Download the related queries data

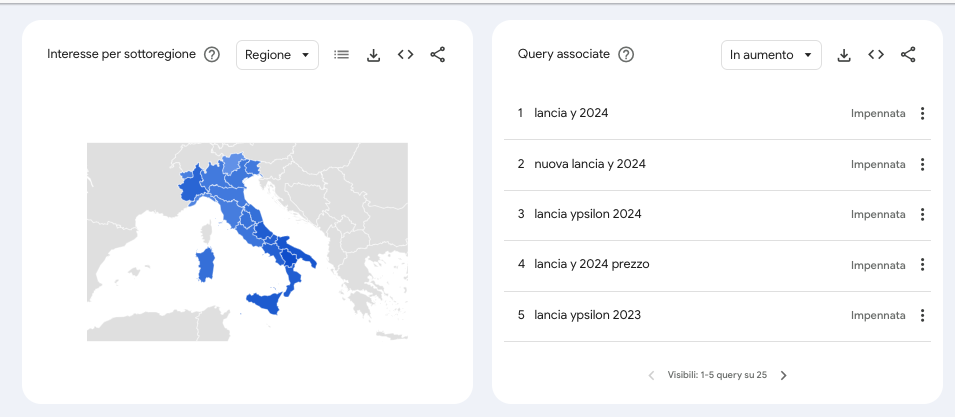tap(844, 55)
